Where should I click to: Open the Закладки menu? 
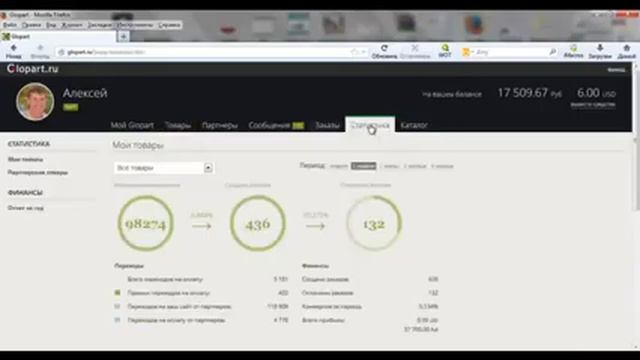(x=99, y=25)
